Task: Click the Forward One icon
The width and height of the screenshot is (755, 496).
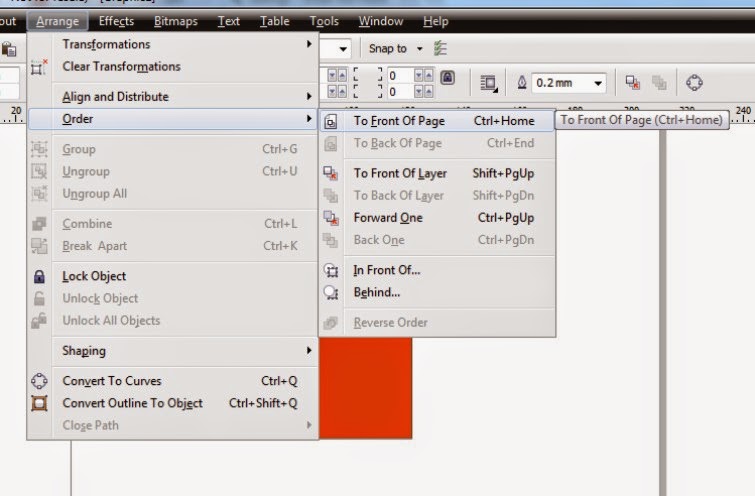Action: point(331,218)
